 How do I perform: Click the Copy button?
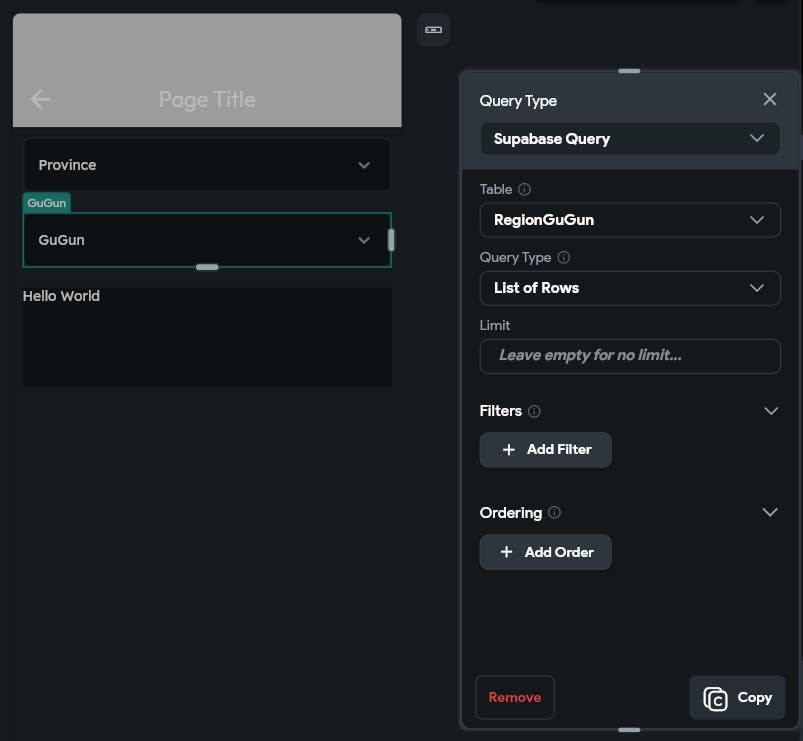click(x=737, y=697)
